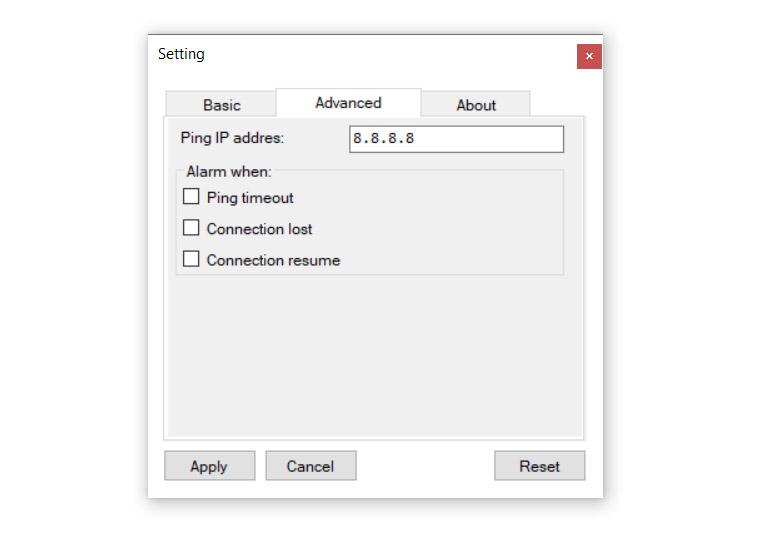Open the About tab
Screen dimensions: 762x534
pyautogui.click(x=476, y=105)
